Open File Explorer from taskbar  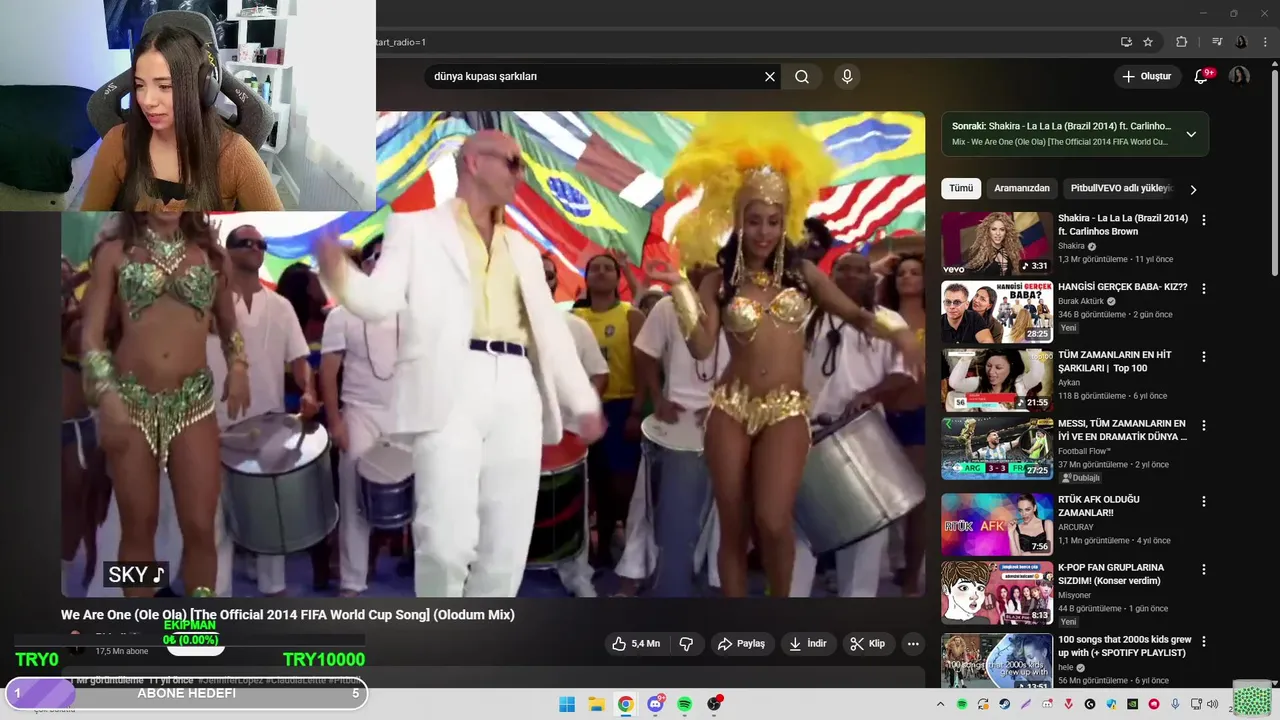(x=596, y=704)
